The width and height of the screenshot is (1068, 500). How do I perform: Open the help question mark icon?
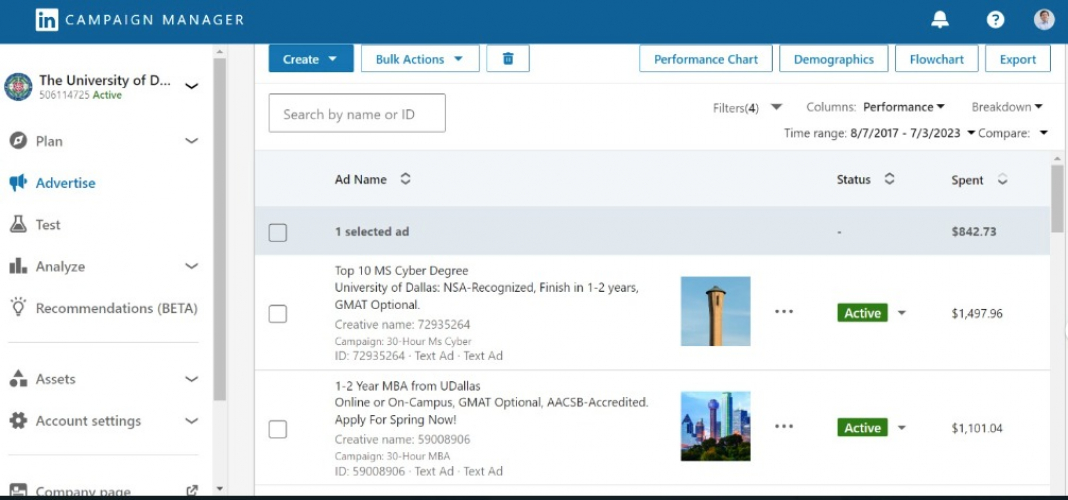pos(995,20)
